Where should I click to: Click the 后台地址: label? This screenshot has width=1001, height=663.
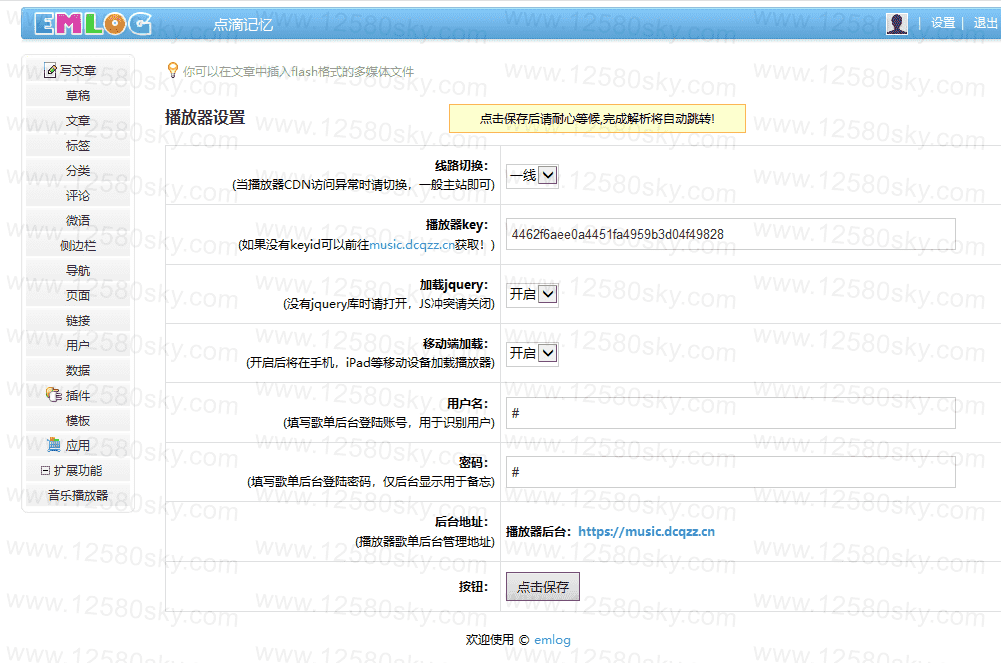(461, 522)
